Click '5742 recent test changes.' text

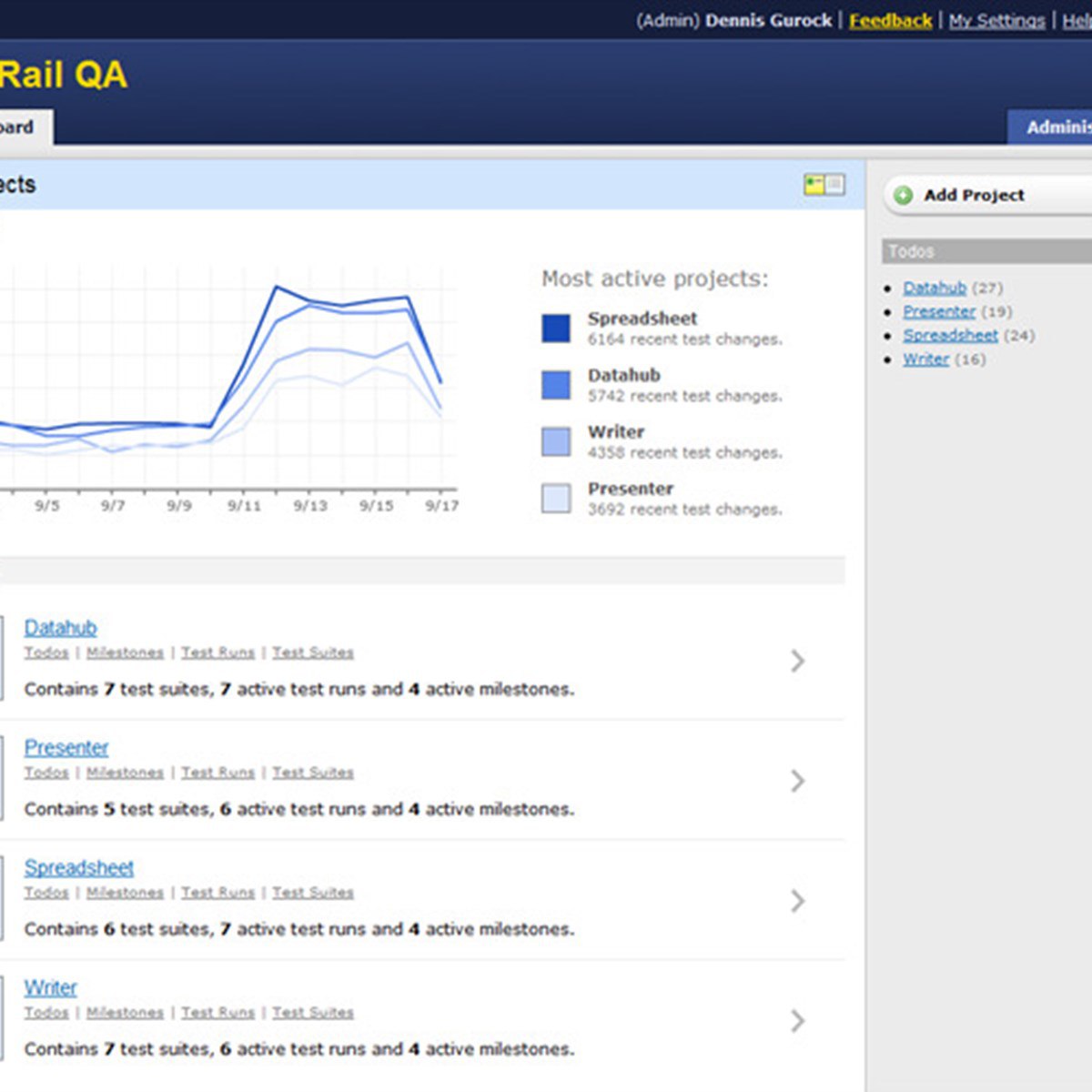pos(684,396)
